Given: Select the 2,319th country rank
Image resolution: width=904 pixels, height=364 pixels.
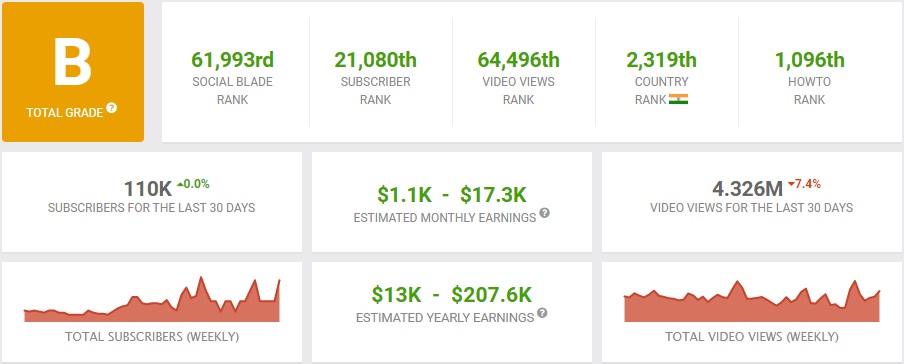Looking at the screenshot, I should [662, 59].
